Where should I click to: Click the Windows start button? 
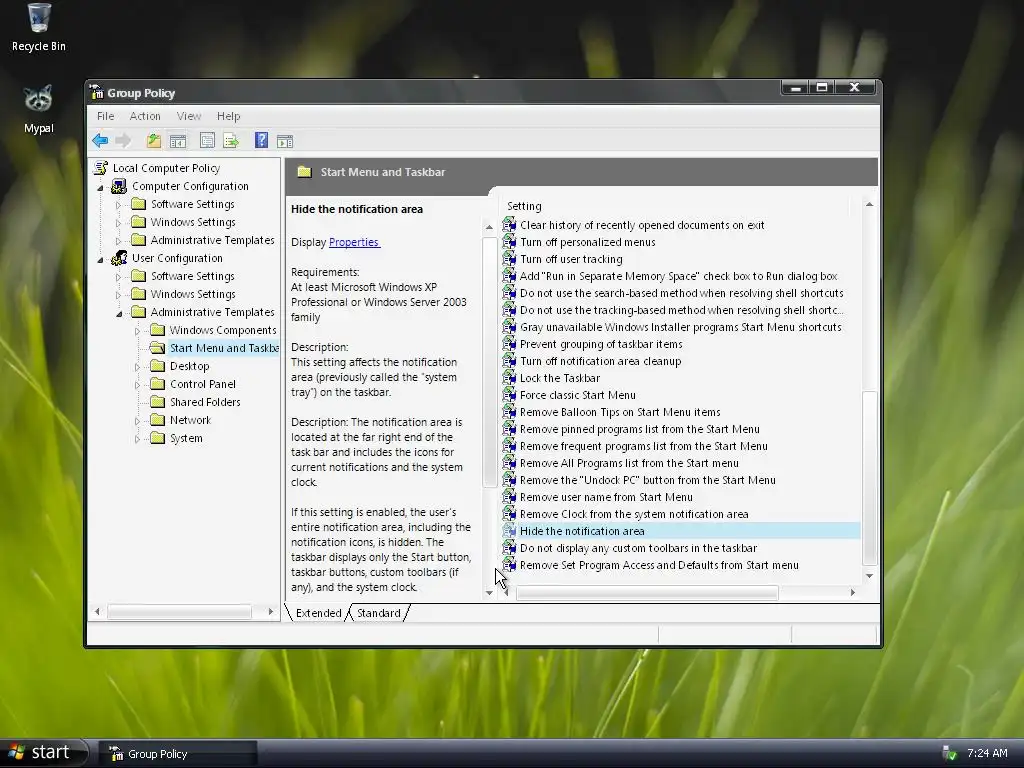pyautogui.click(x=43, y=752)
